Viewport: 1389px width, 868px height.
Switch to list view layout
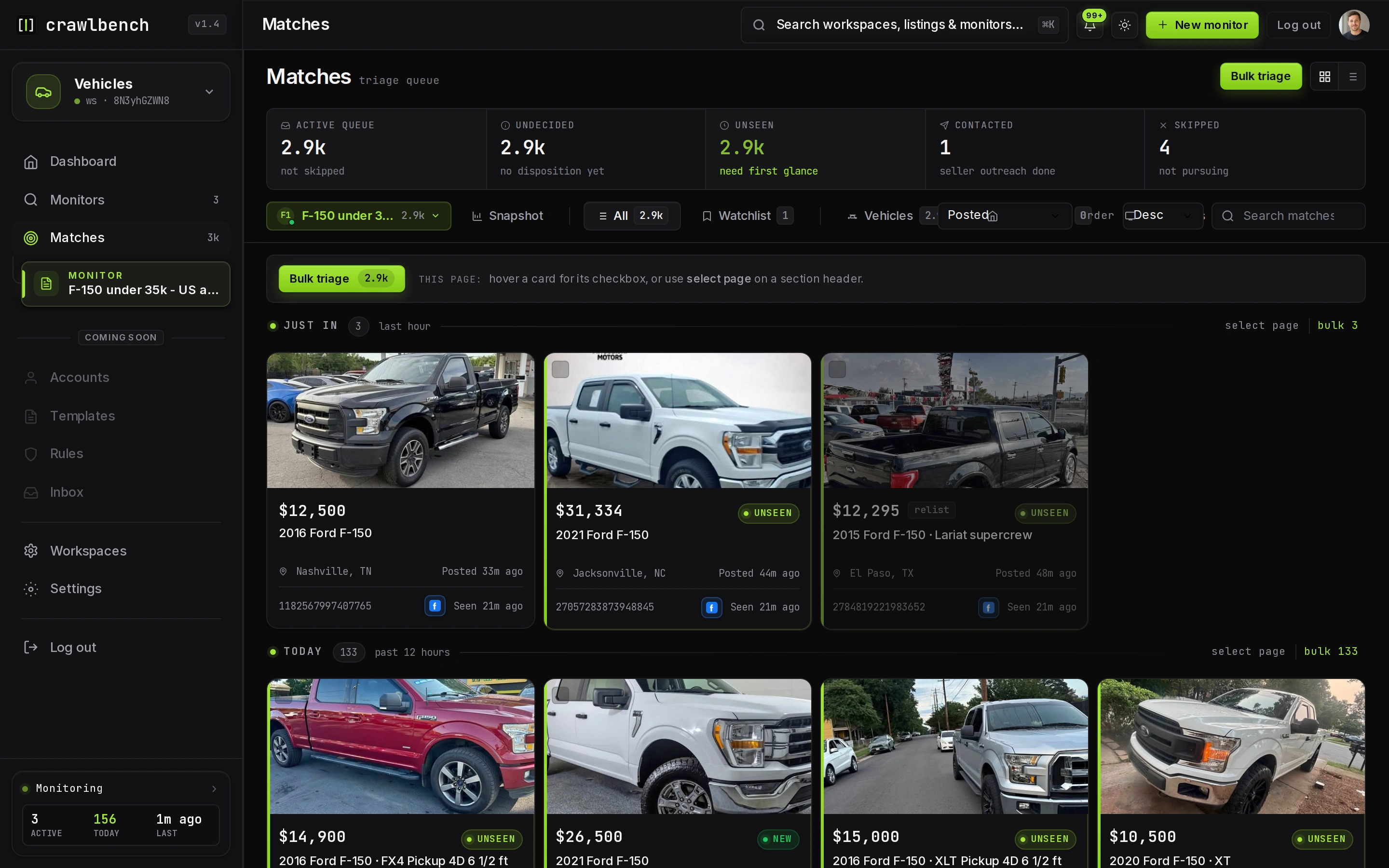1353,76
